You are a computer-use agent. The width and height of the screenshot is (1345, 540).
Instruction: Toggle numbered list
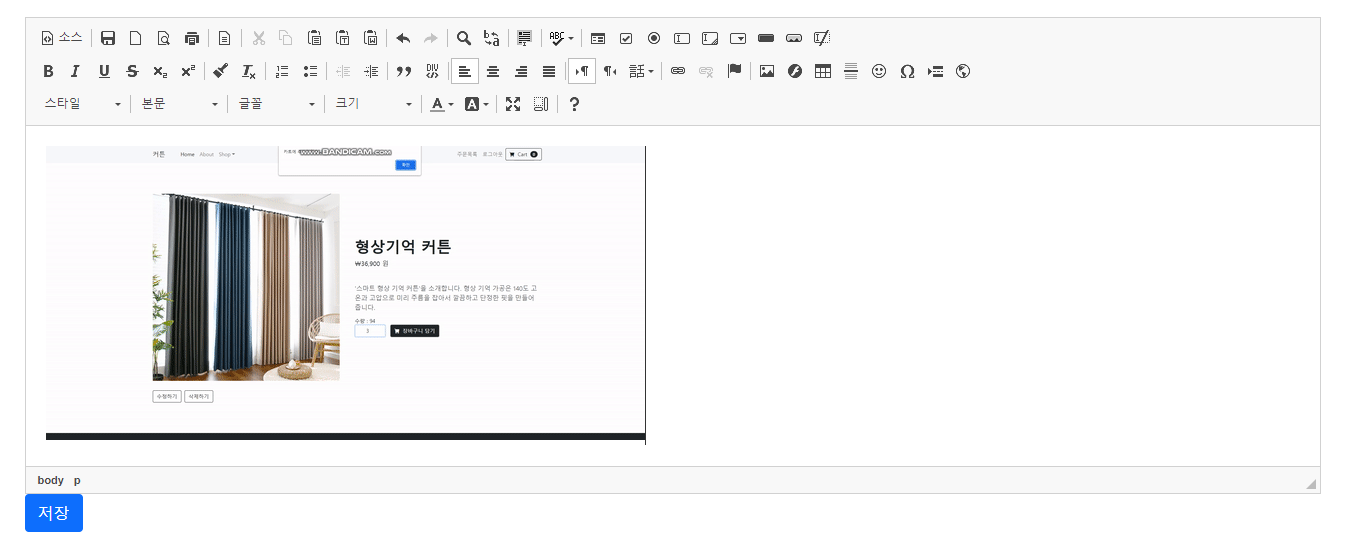point(282,71)
